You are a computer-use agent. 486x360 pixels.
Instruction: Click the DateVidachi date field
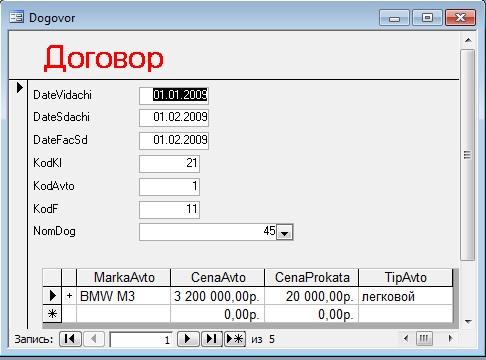[x=174, y=95]
